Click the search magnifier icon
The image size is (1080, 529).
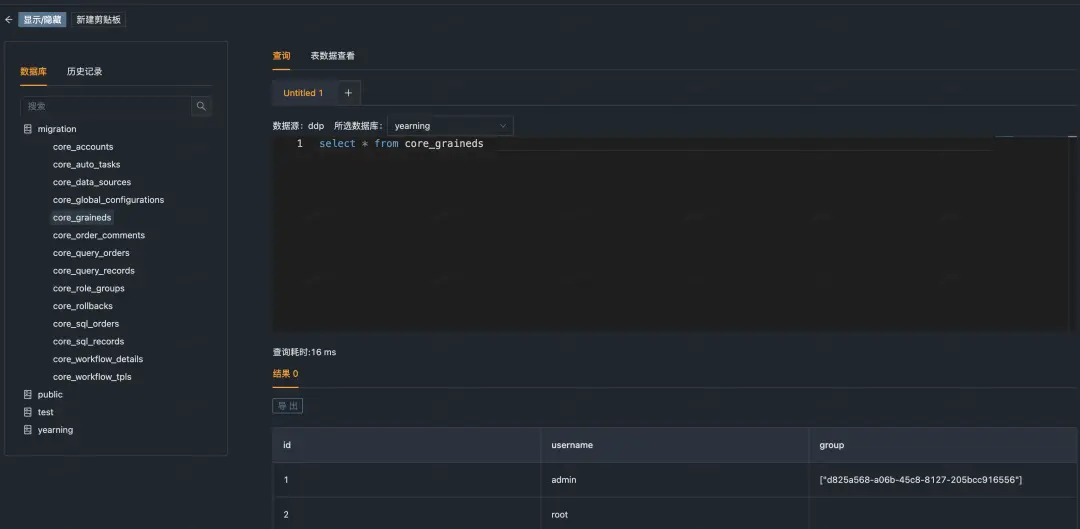201,106
